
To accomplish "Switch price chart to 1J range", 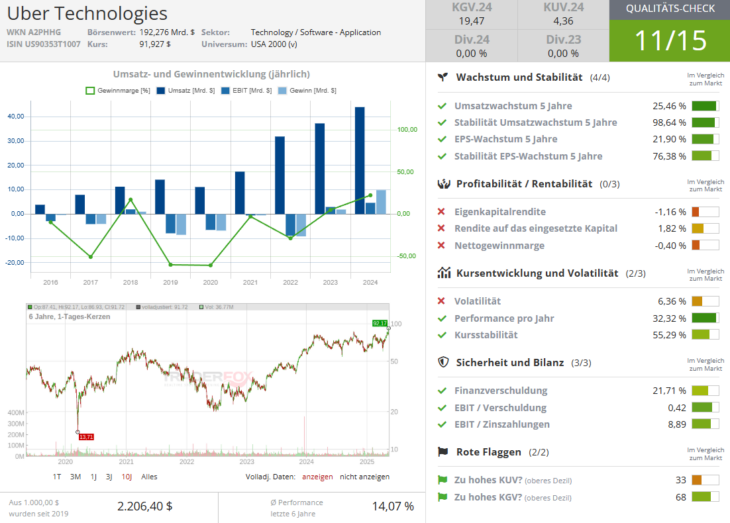I will pyautogui.click(x=94, y=476).
